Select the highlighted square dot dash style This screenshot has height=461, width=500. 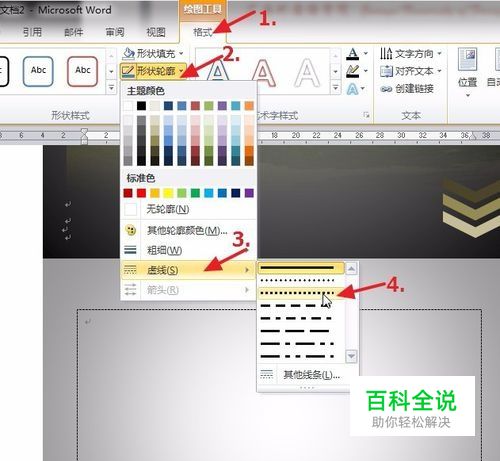pos(301,293)
